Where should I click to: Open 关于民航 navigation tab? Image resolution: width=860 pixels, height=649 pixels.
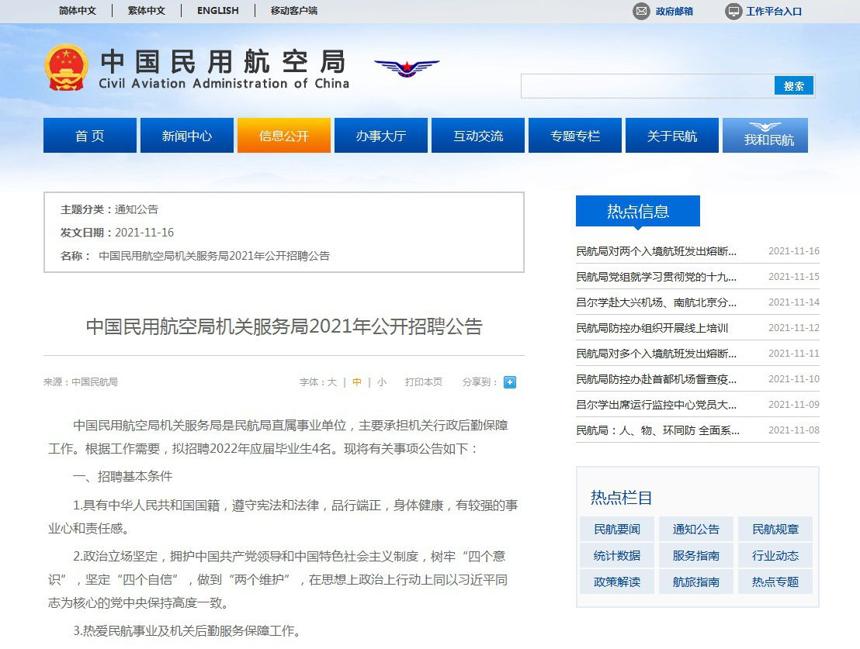click(672, 136)
